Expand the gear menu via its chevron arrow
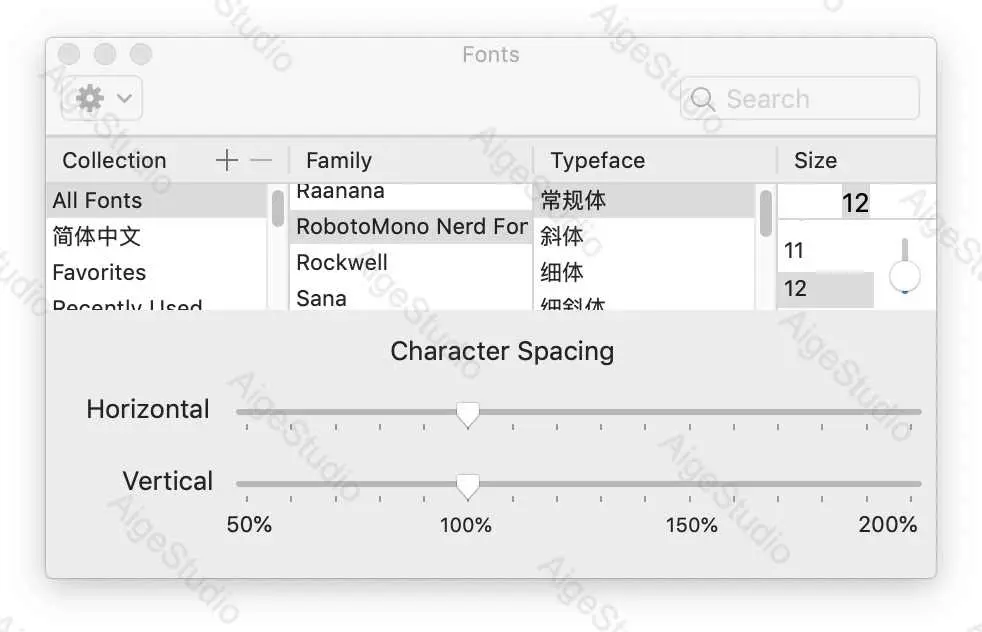The height and width of the screenshot is (632, 982). (122, 98)
